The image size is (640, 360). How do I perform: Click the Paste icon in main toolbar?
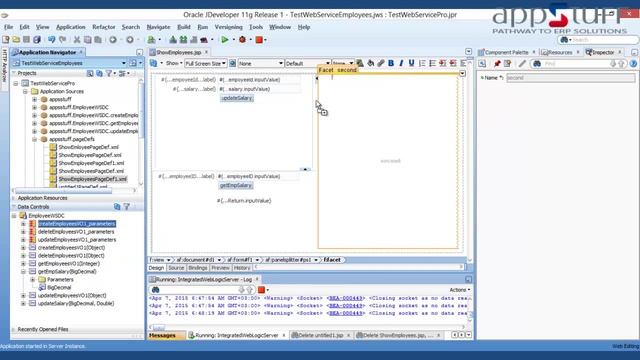[x=98, y=40]
